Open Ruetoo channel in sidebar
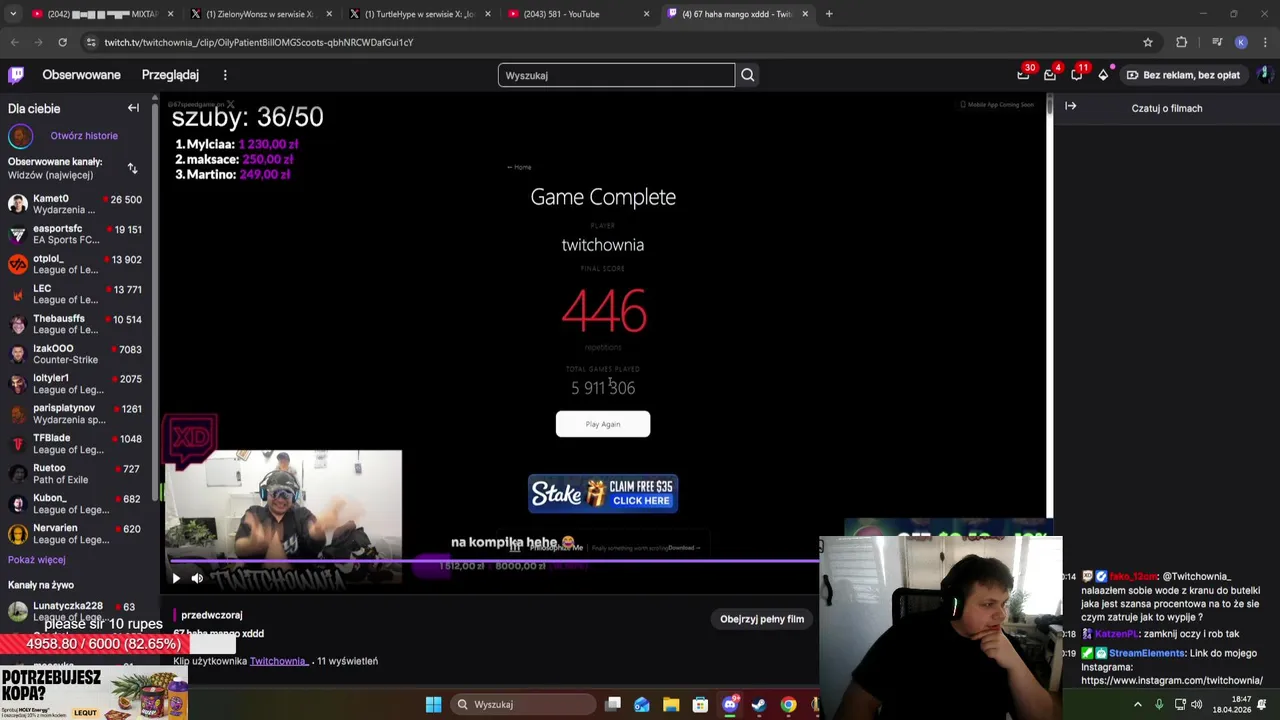The width and height of the screenshot is (1280, 720). [x=75, y=474]
